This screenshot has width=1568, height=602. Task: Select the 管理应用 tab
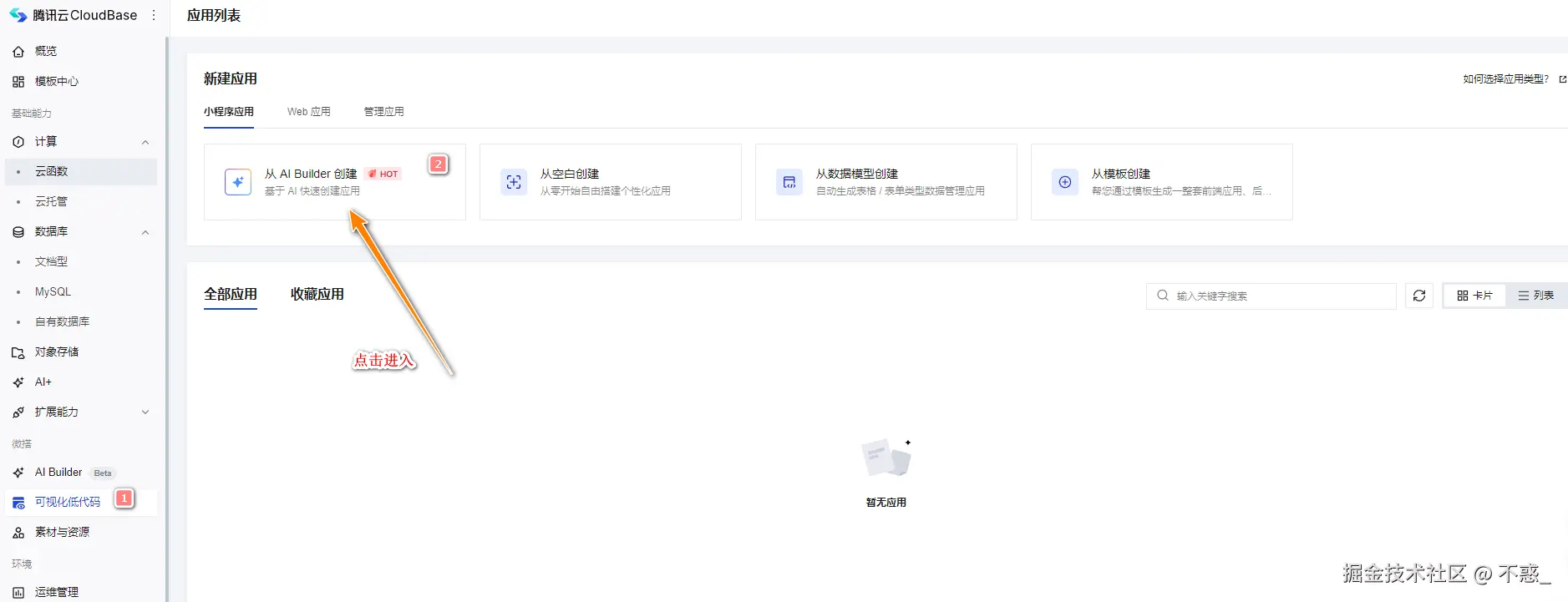(x=384, y=112)
